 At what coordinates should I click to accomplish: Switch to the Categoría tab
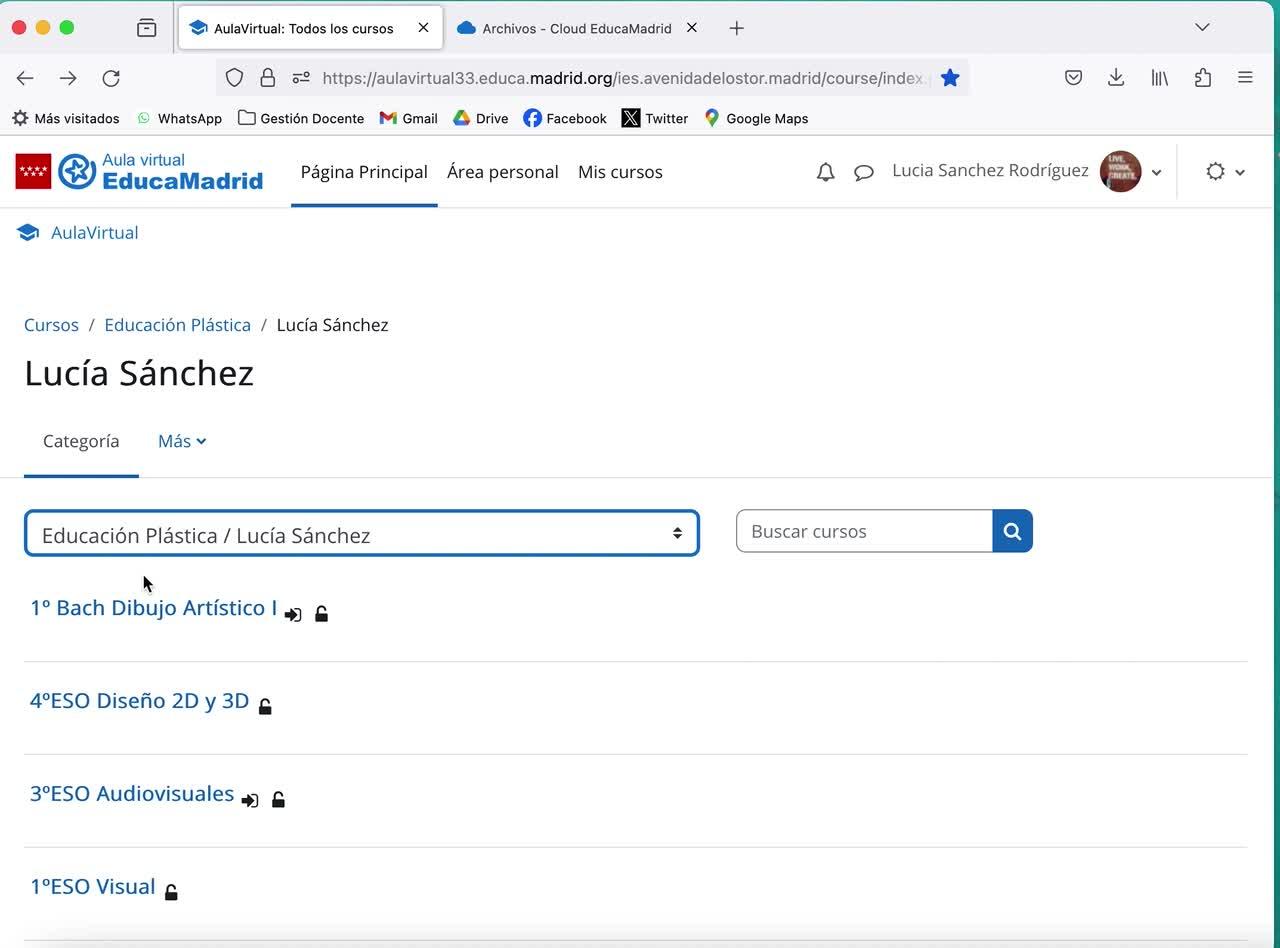[81, 441]
